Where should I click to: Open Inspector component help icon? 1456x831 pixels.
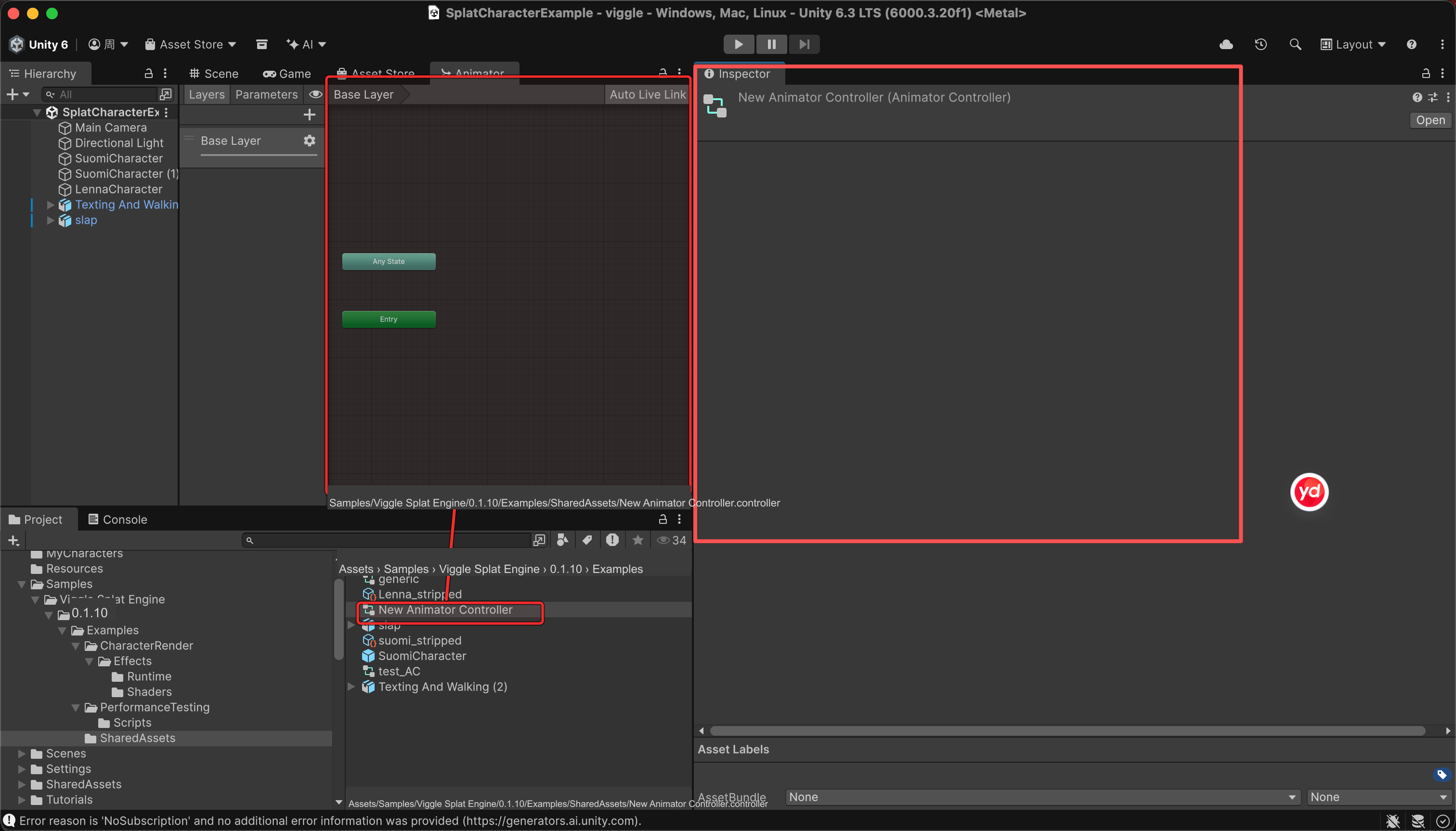[x=1417, y=98]
